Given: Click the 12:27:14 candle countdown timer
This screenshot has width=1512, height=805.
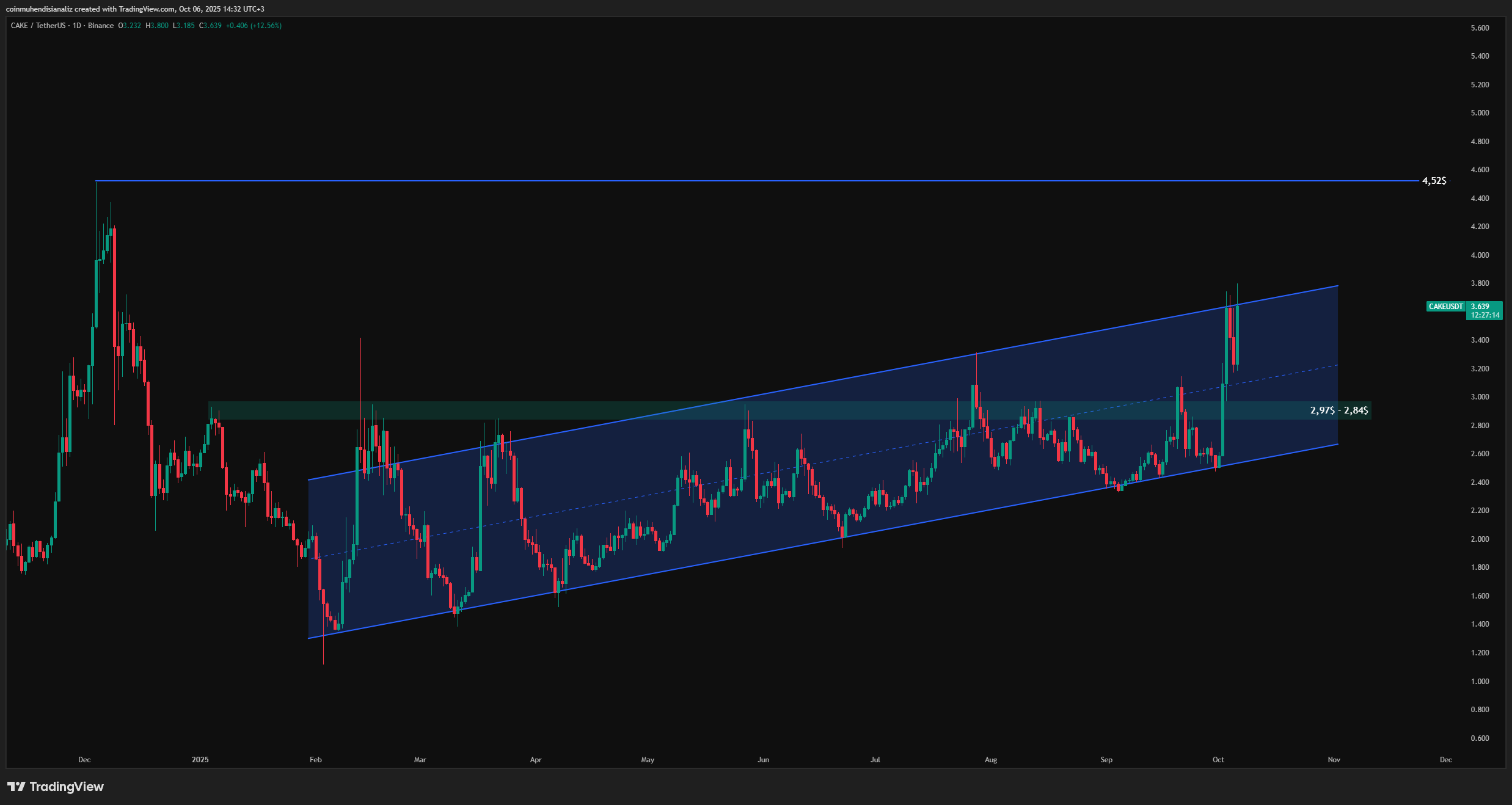Looking at the screenshot, I should click(1485, 315).
